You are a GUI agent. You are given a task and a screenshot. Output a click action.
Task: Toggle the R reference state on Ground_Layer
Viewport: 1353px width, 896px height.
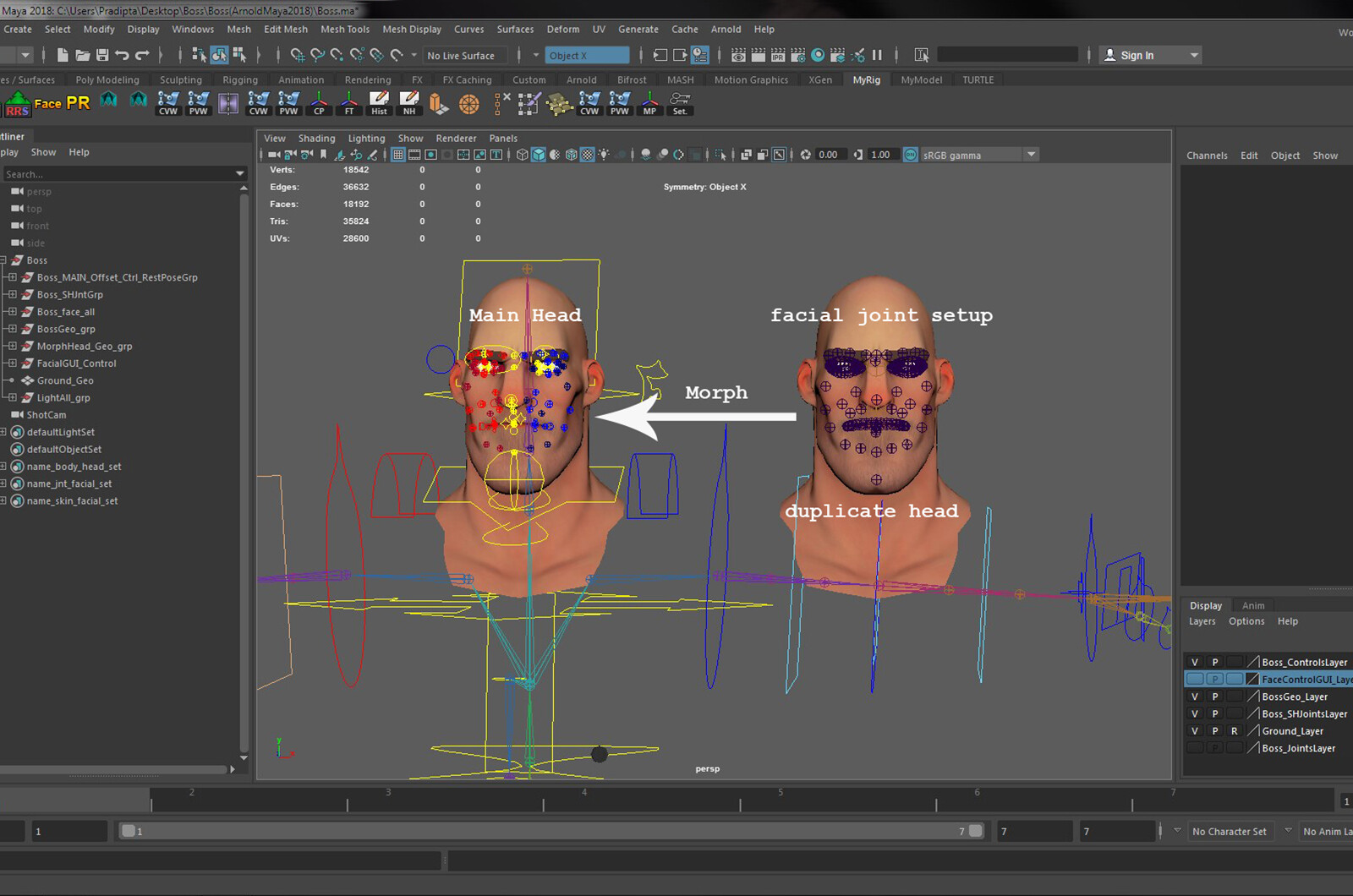pyautogui.click(x=1234, y=730)
